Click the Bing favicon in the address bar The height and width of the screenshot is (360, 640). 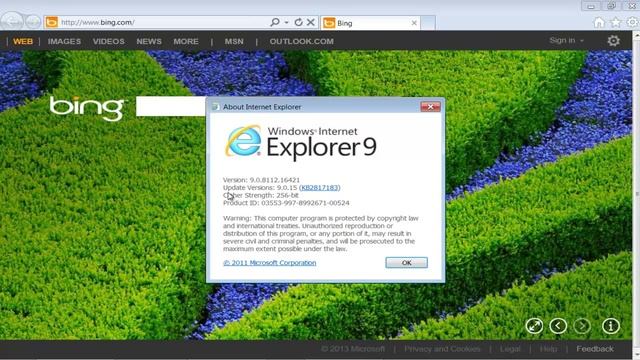pos(51,22)
